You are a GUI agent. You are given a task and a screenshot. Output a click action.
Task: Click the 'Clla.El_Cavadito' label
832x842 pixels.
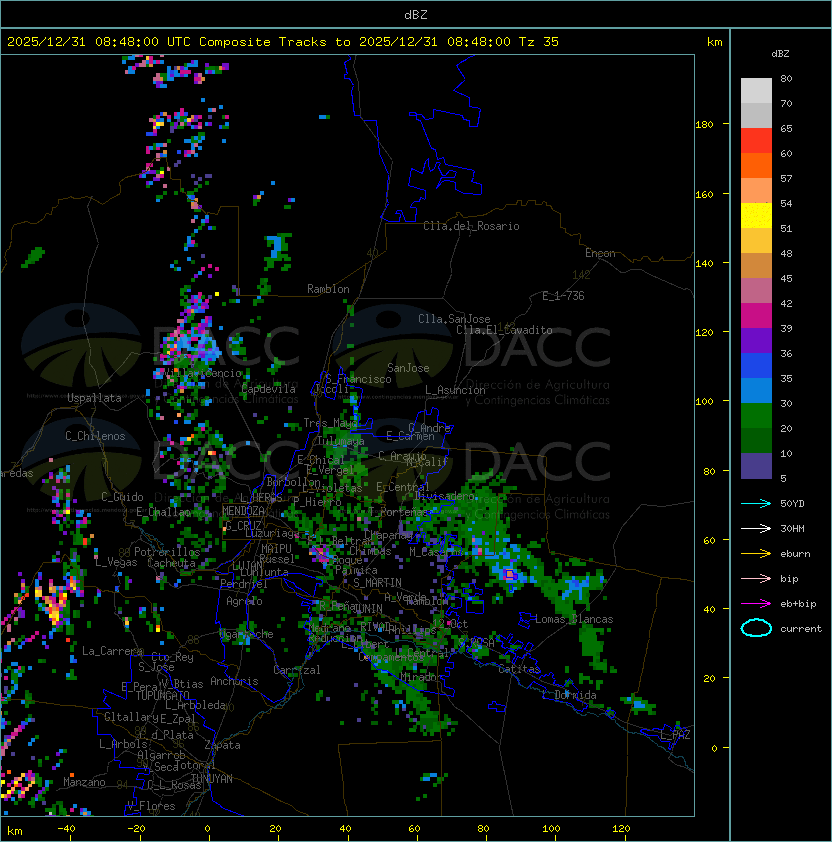[x=504, y=330]
